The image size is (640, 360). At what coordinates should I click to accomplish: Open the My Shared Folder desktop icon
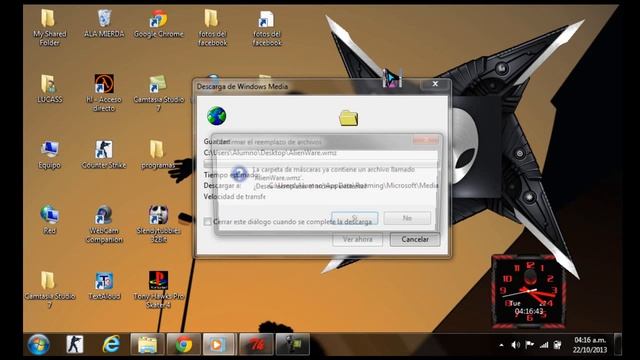[49, 28]
